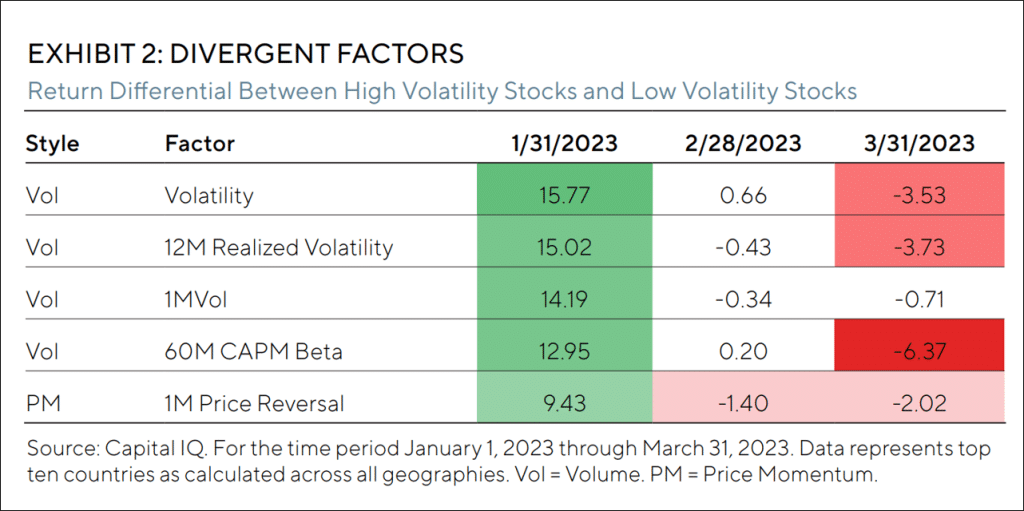The width and height of the screenshot is (1024, 511).
Task: Select the -1.40 pink cell
Action: (x=741, y=404)
